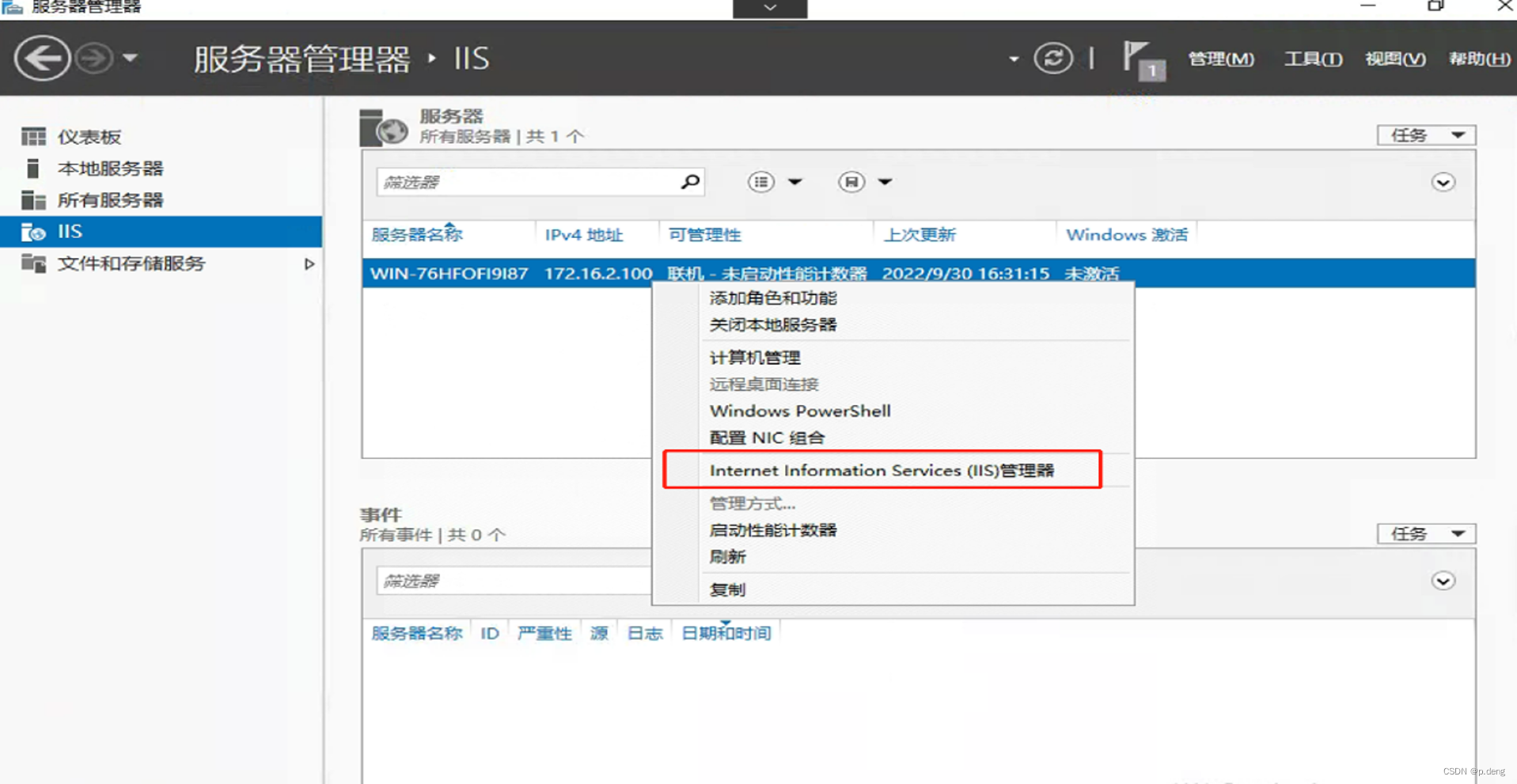Expand the 文件和存储服务 submenu arrow

point(309,263)
